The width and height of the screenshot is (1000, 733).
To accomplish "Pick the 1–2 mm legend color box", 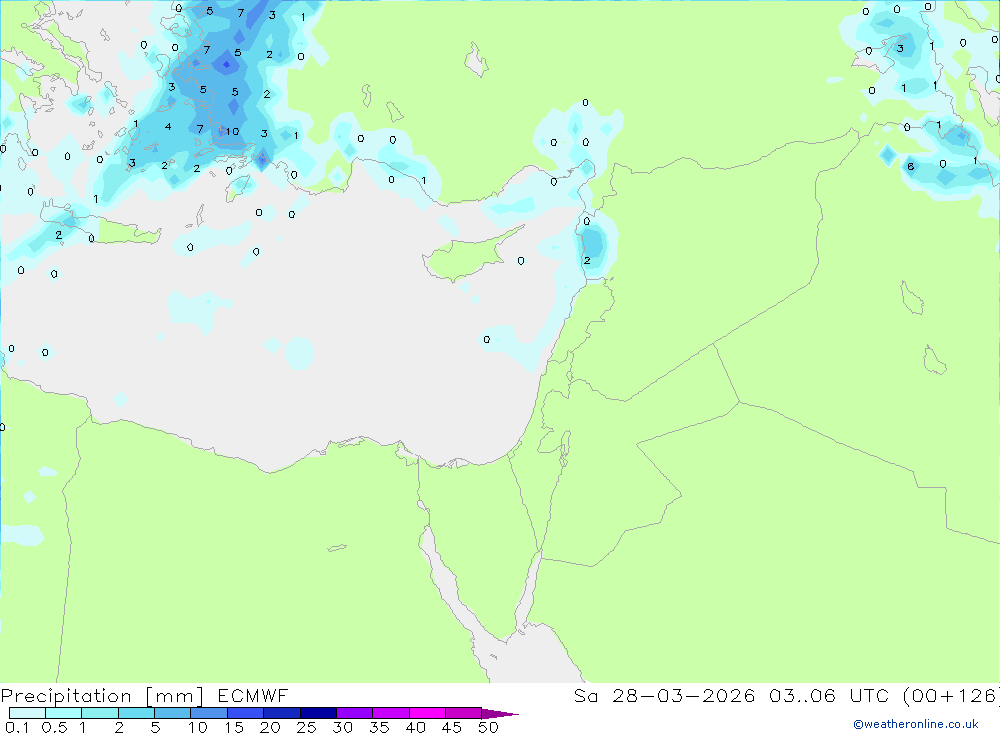I will pyautogui.click(x=100, y=713).
